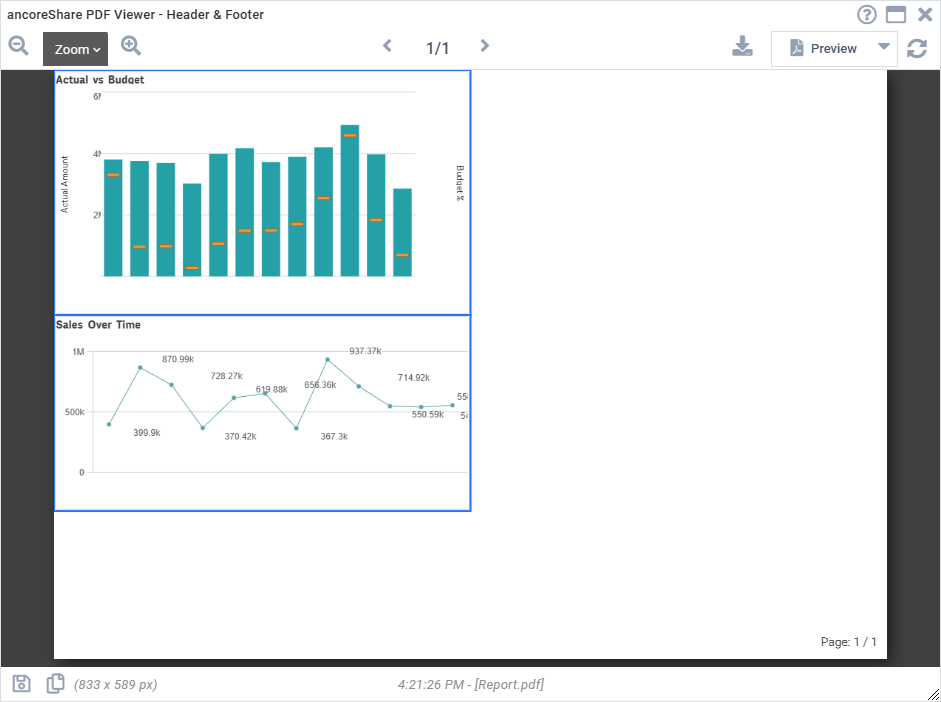Click the copy icon in status bar
This screenshot has height=702, width=941.
tap(55, 683)
